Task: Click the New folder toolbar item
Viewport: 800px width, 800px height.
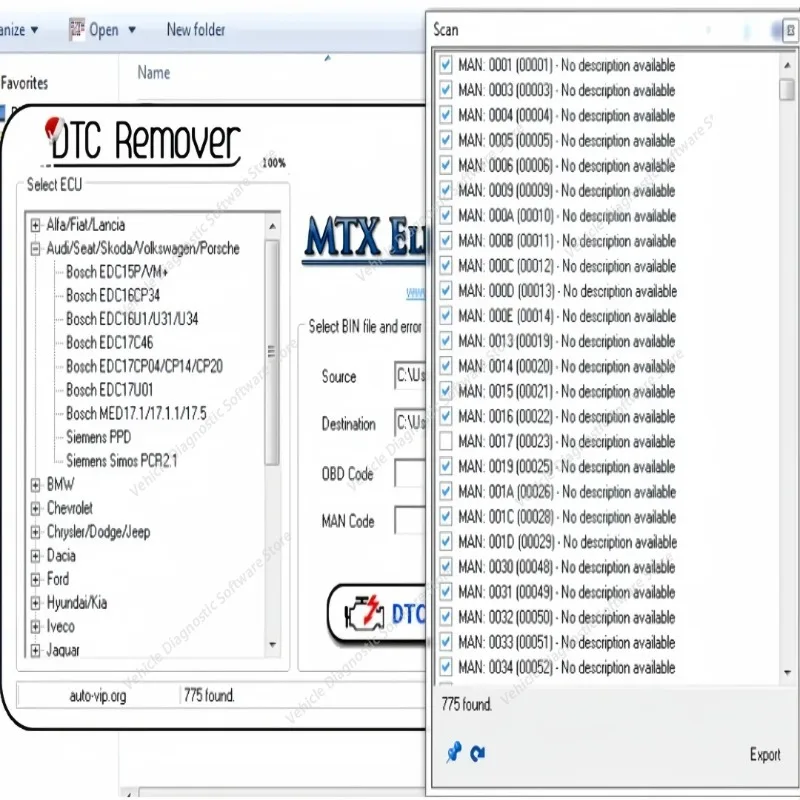Action: point(196,29)
